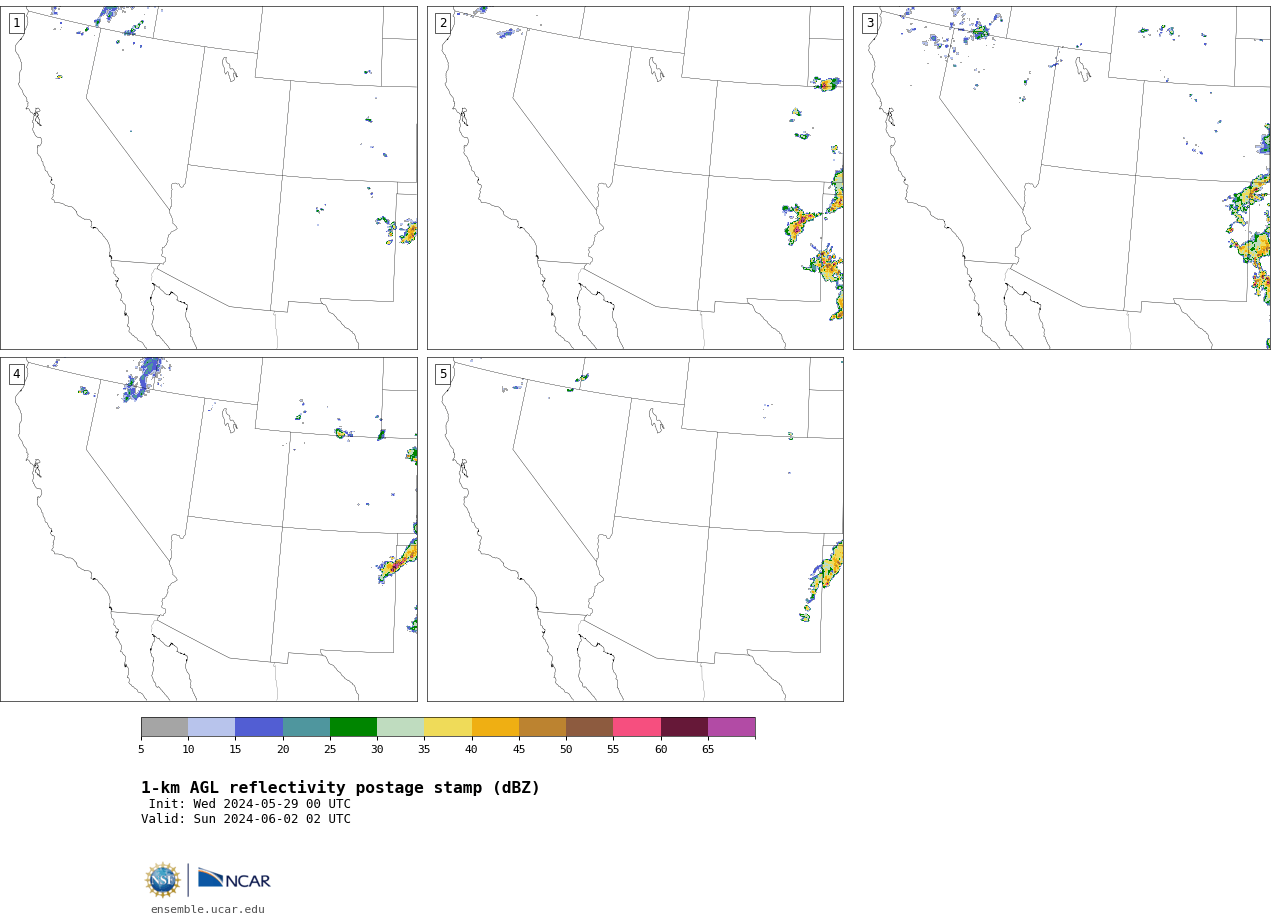Click the NSF logo icon
Image resolution: width=1280 pixels, height=920 pixels.
tap(163, 880)
